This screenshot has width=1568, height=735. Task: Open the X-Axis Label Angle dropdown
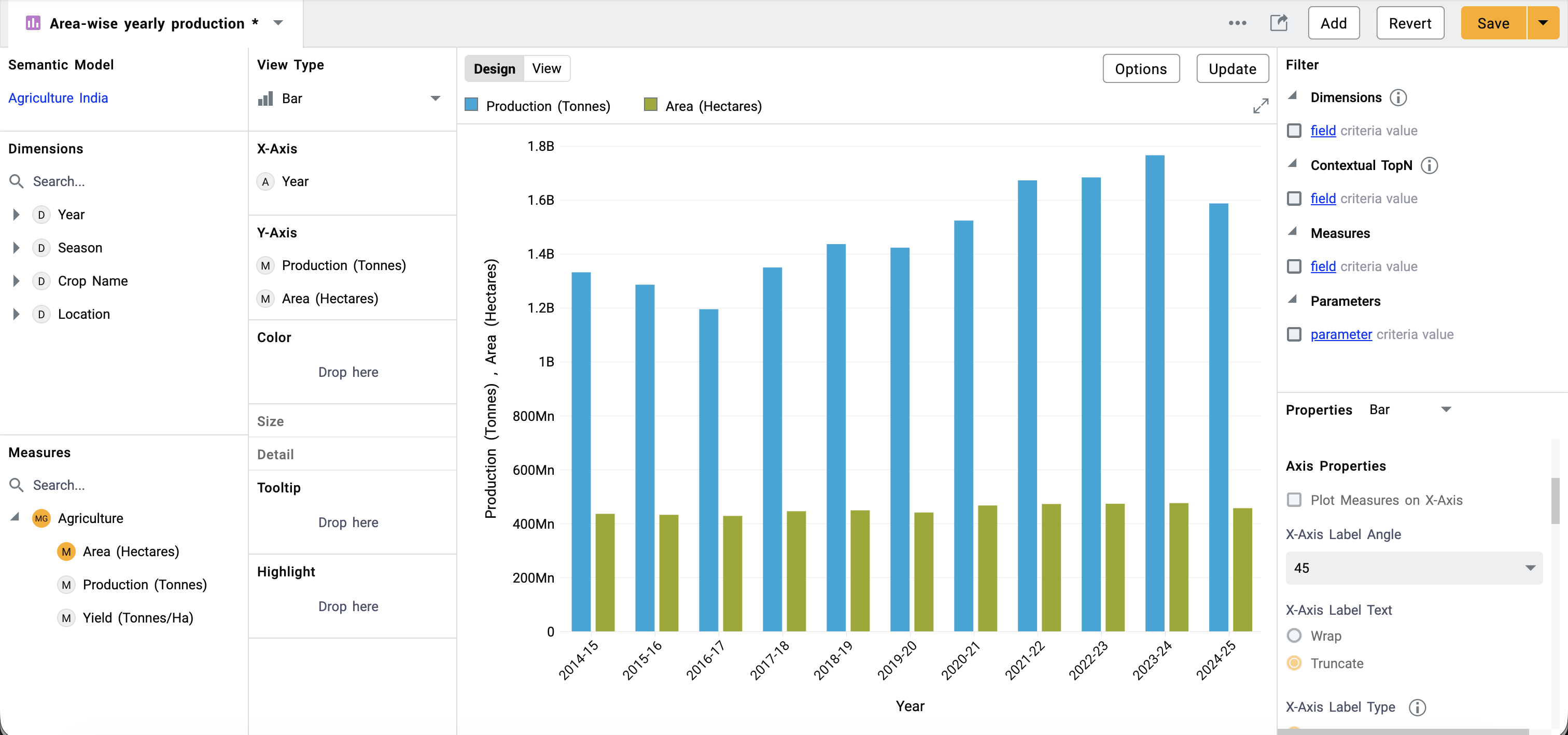click(1413, 568)
